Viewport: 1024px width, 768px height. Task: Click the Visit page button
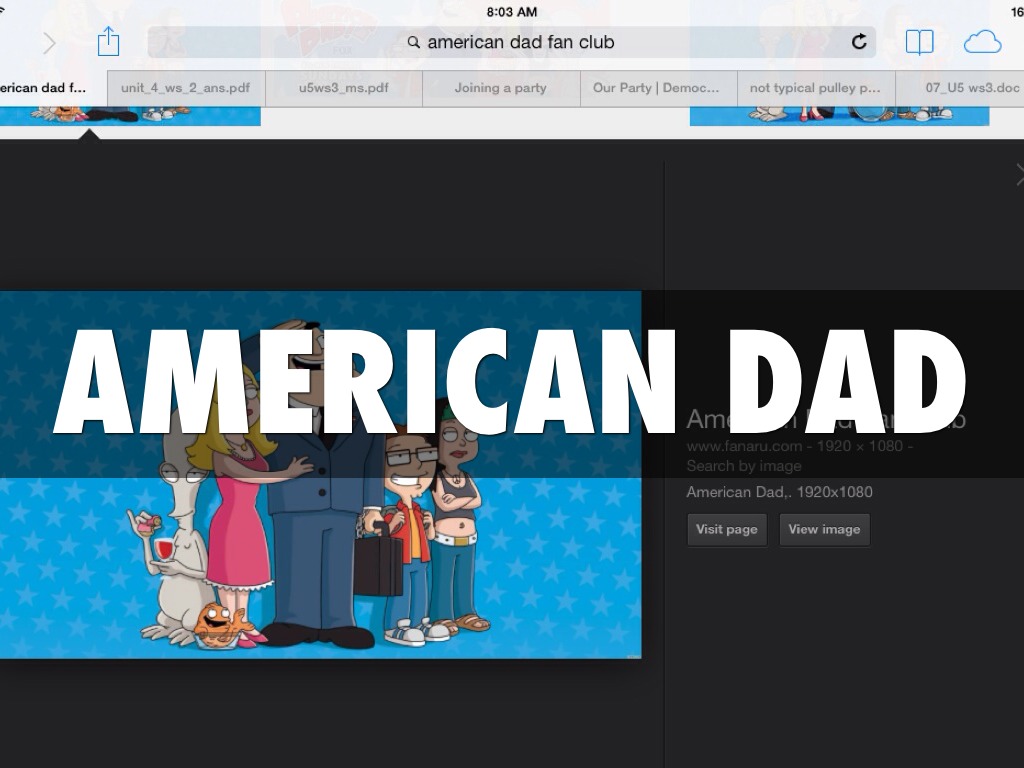[x=726, y=529]
